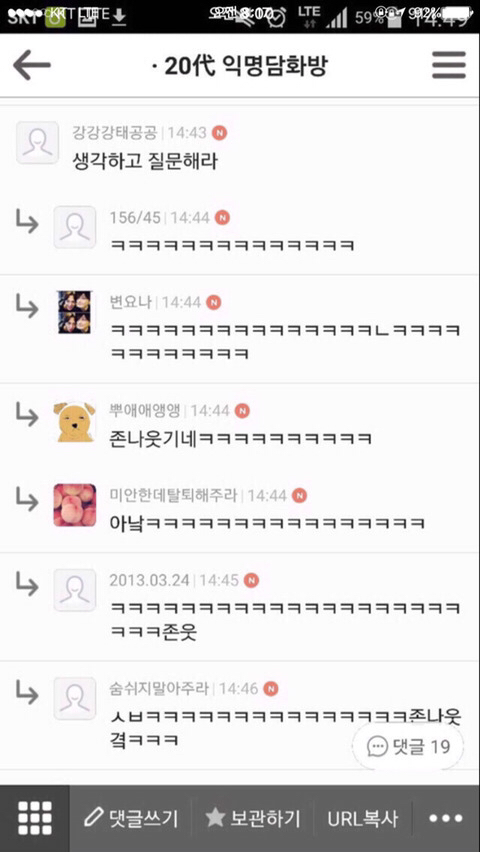Tap the 2013.03.24 commenter name
This screenshot has height=852, width=480.
pyautogui.click(x=149, y=580)
